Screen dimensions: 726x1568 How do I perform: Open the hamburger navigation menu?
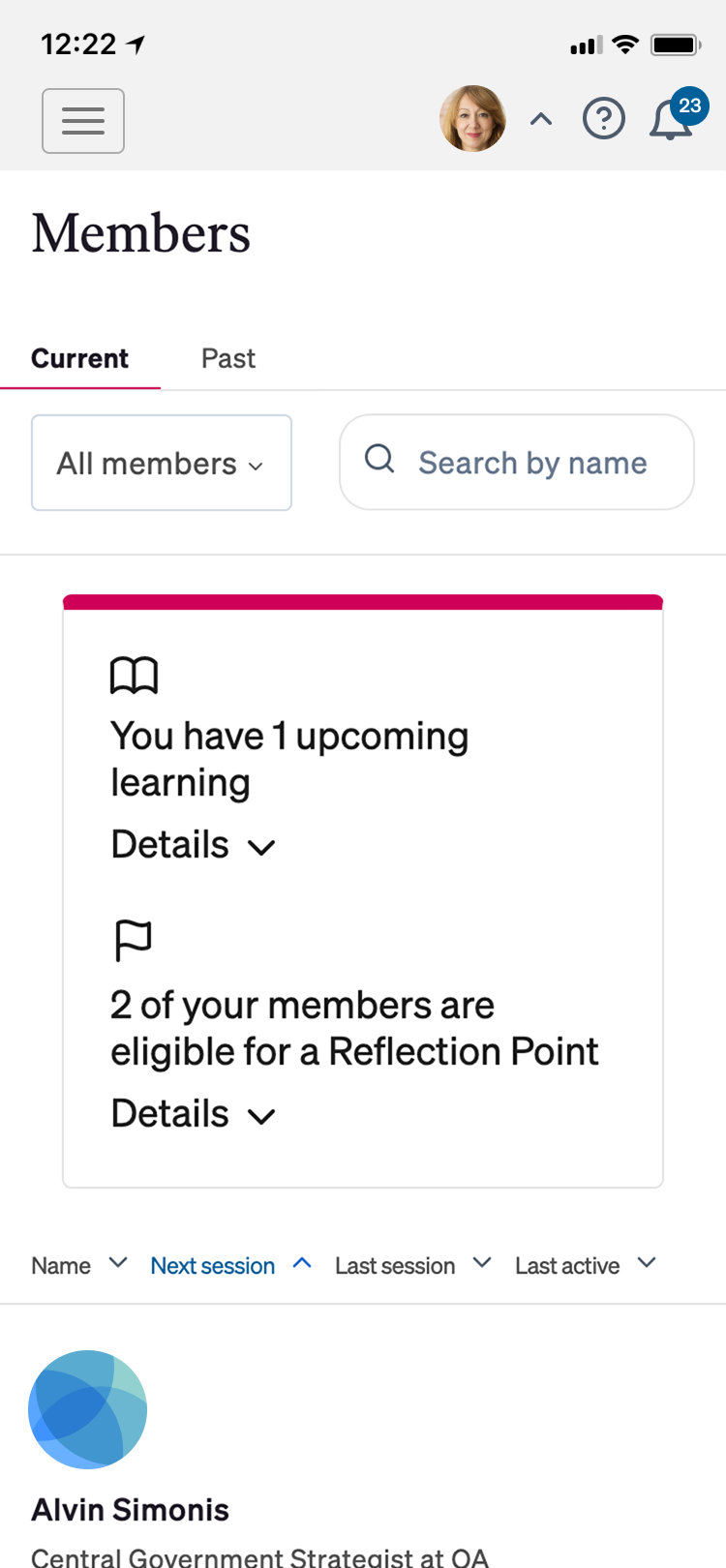click(x=83, y=121)
